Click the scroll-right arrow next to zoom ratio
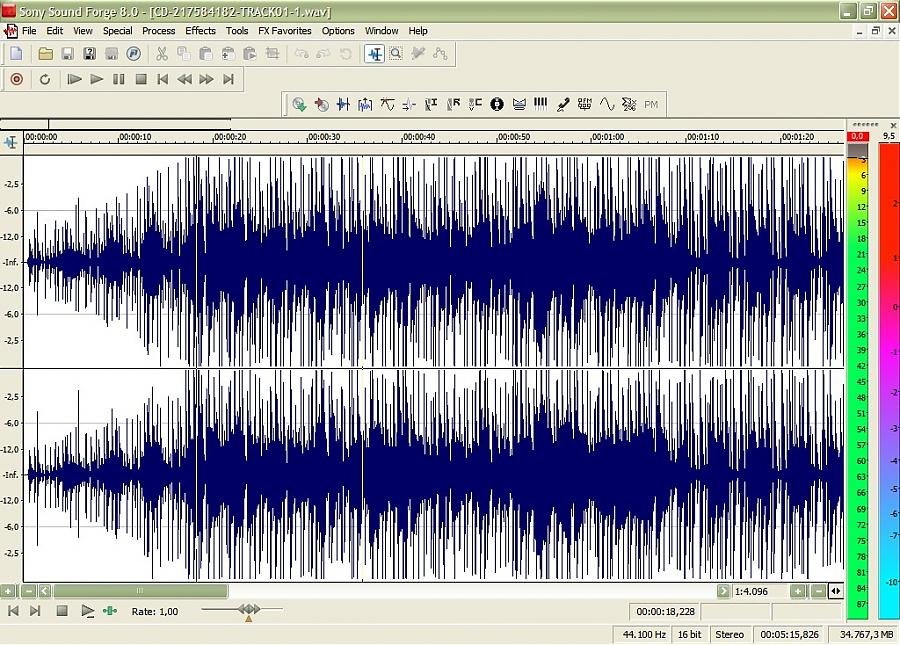The height and width of the screenshot is (645, 900). coord(723,591)
